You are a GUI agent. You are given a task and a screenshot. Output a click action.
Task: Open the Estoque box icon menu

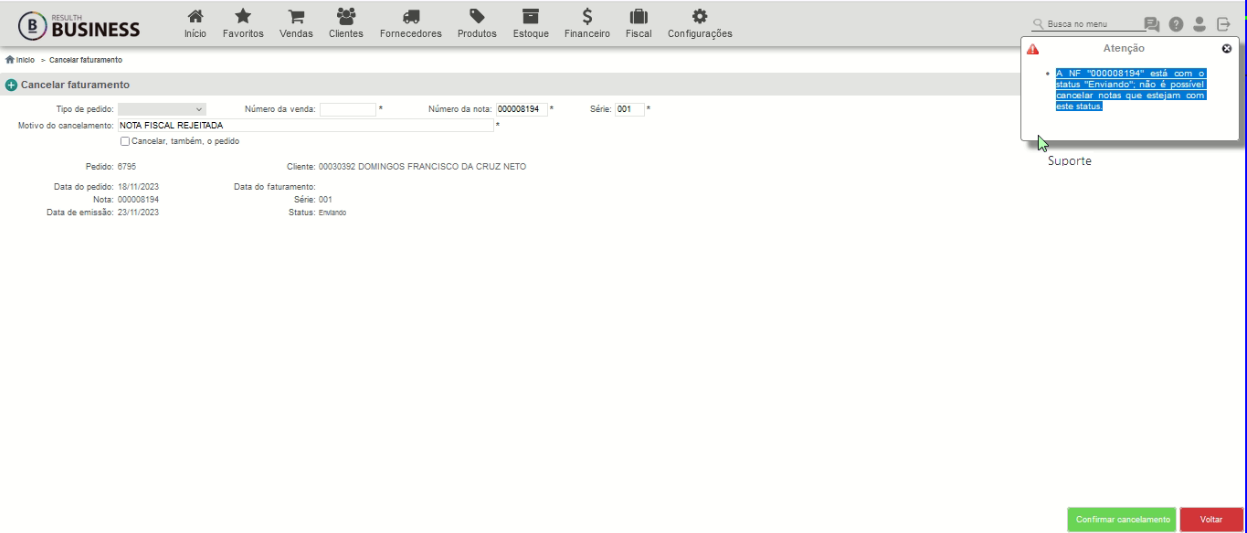(531, 16)
